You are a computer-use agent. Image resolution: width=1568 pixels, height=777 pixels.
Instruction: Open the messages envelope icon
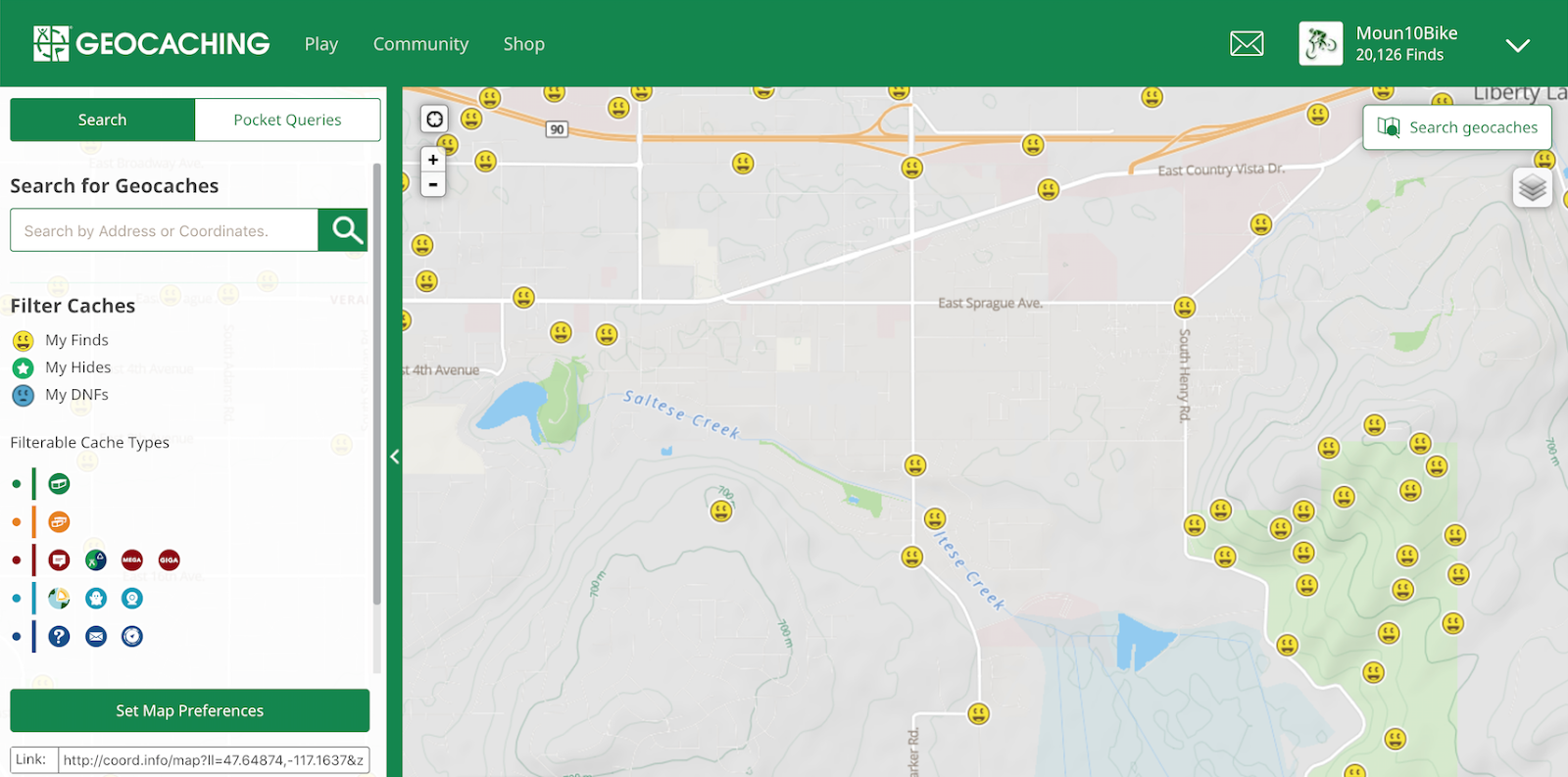(x=1247, y=44)
